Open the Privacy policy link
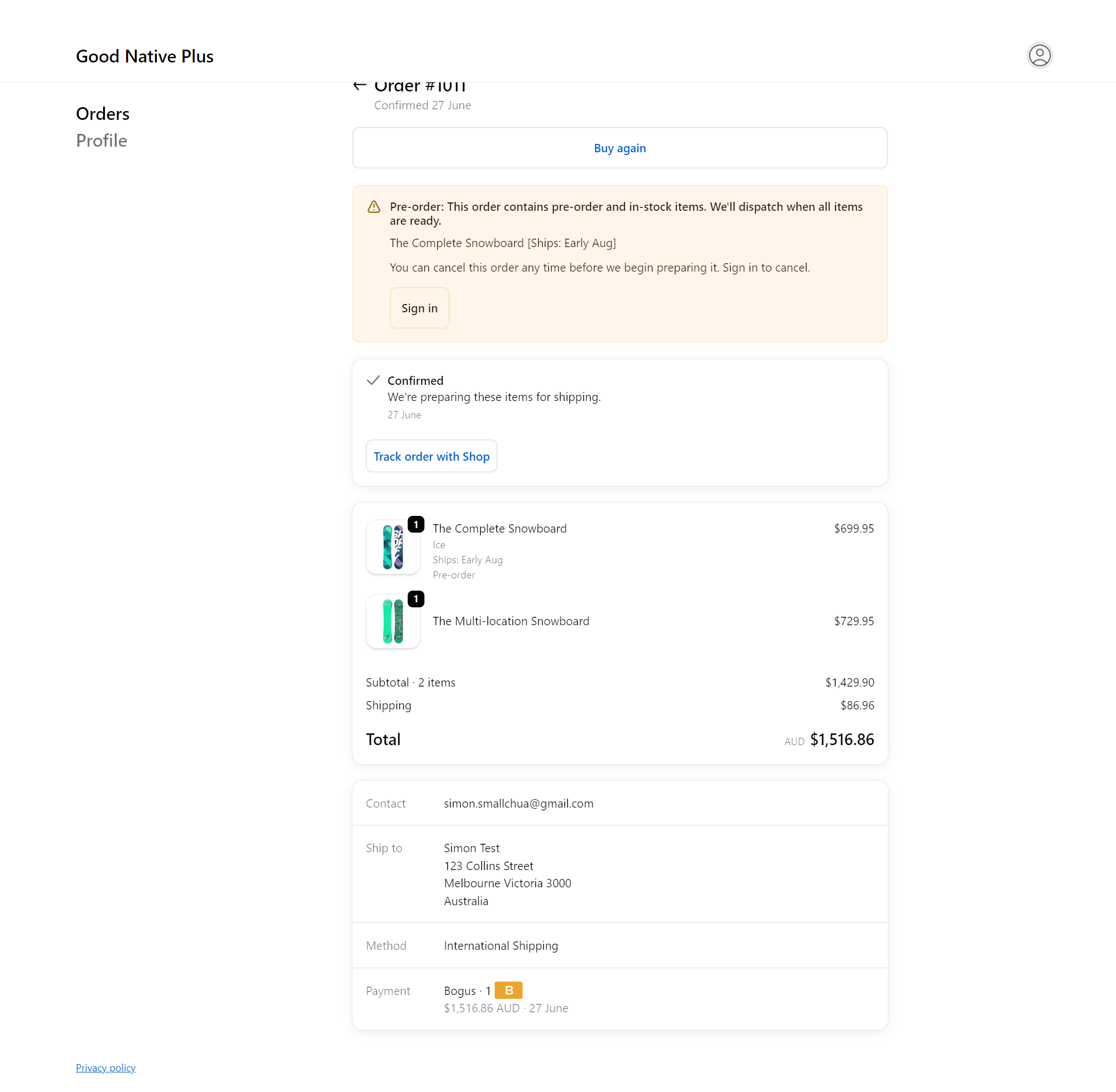This screenshot has height=1092, width=1116. pyautogui.click(x=105, y=1067)
